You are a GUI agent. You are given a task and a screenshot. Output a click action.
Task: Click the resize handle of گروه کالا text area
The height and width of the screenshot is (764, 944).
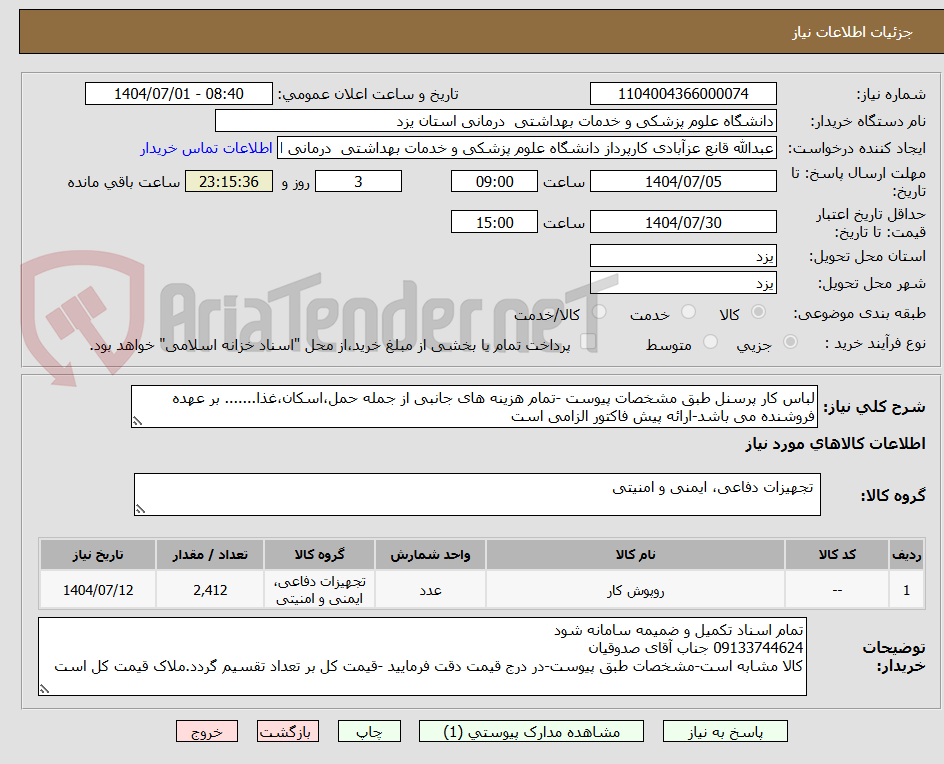[x=142, y=510]
